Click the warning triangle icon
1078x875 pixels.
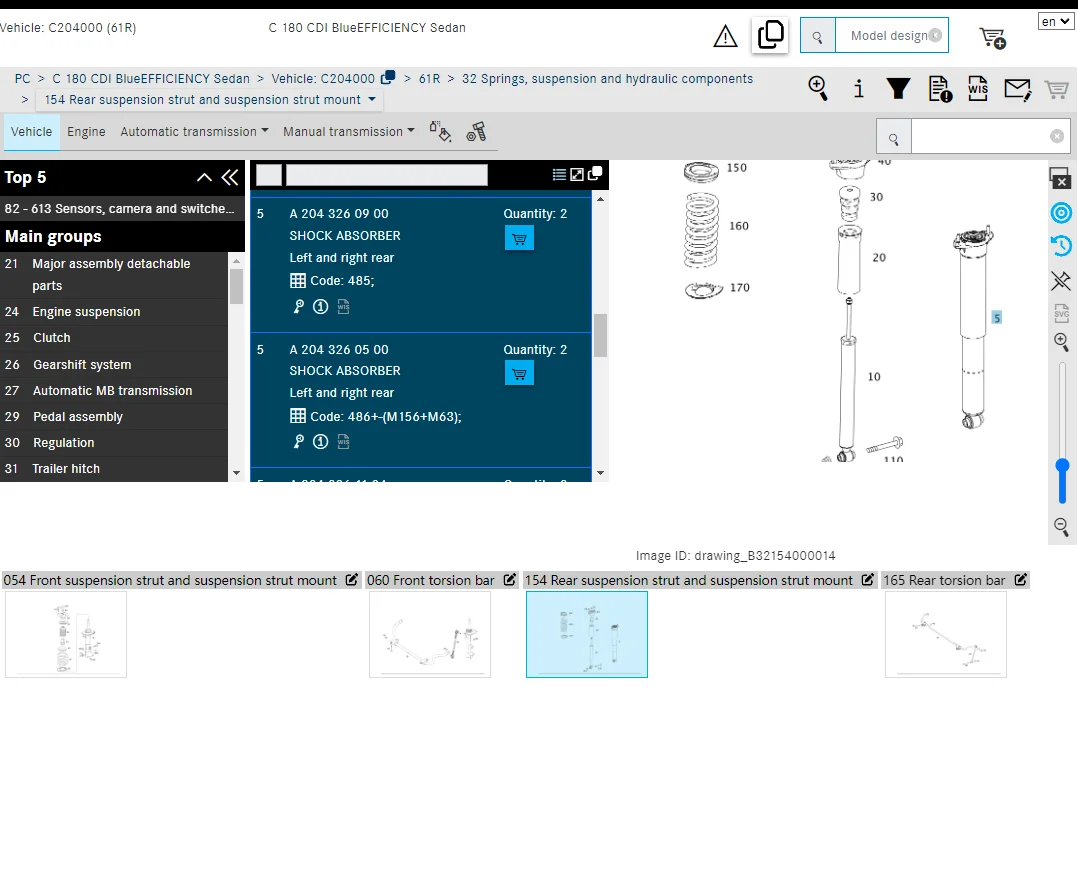click(725, 36)
